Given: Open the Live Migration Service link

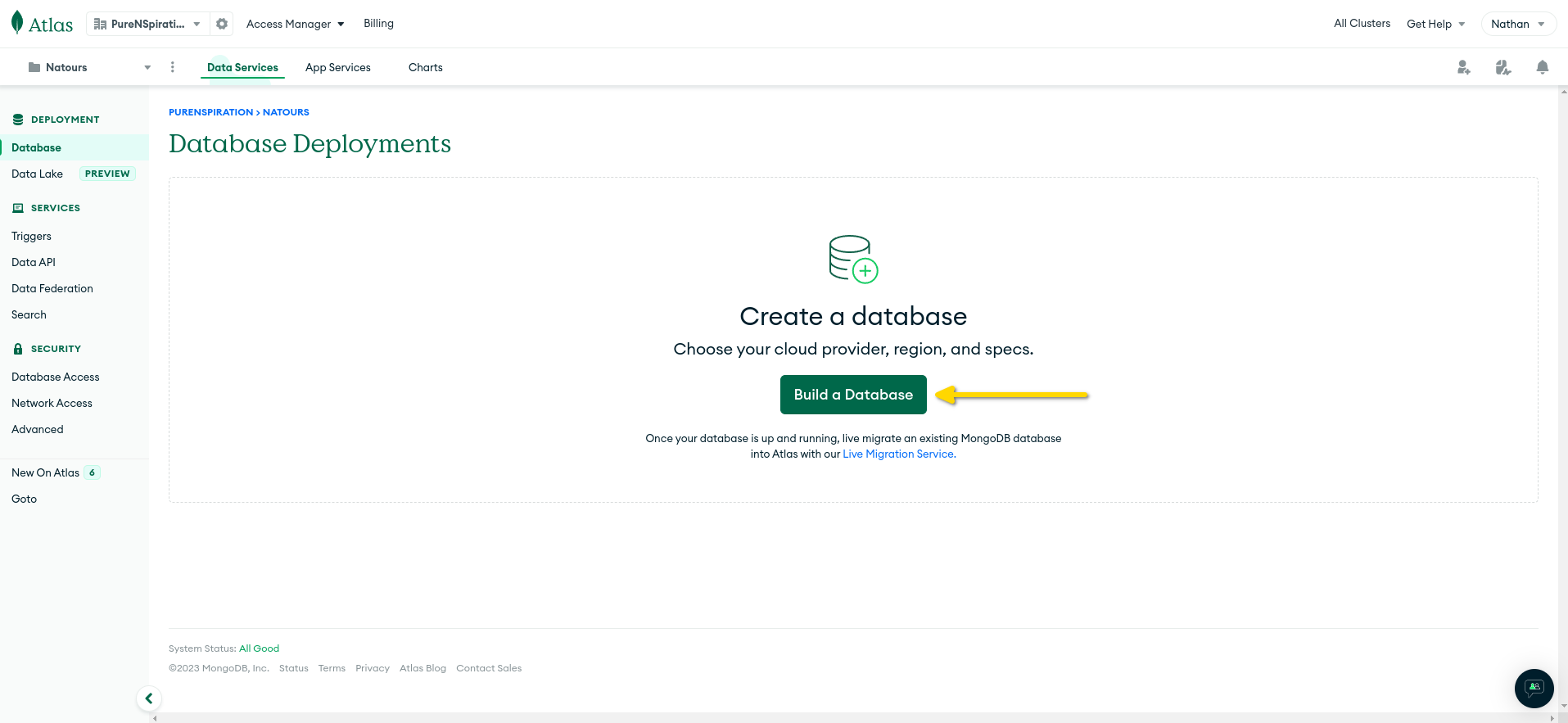Looking at the screenshot, I should click(x=898, y=454).
